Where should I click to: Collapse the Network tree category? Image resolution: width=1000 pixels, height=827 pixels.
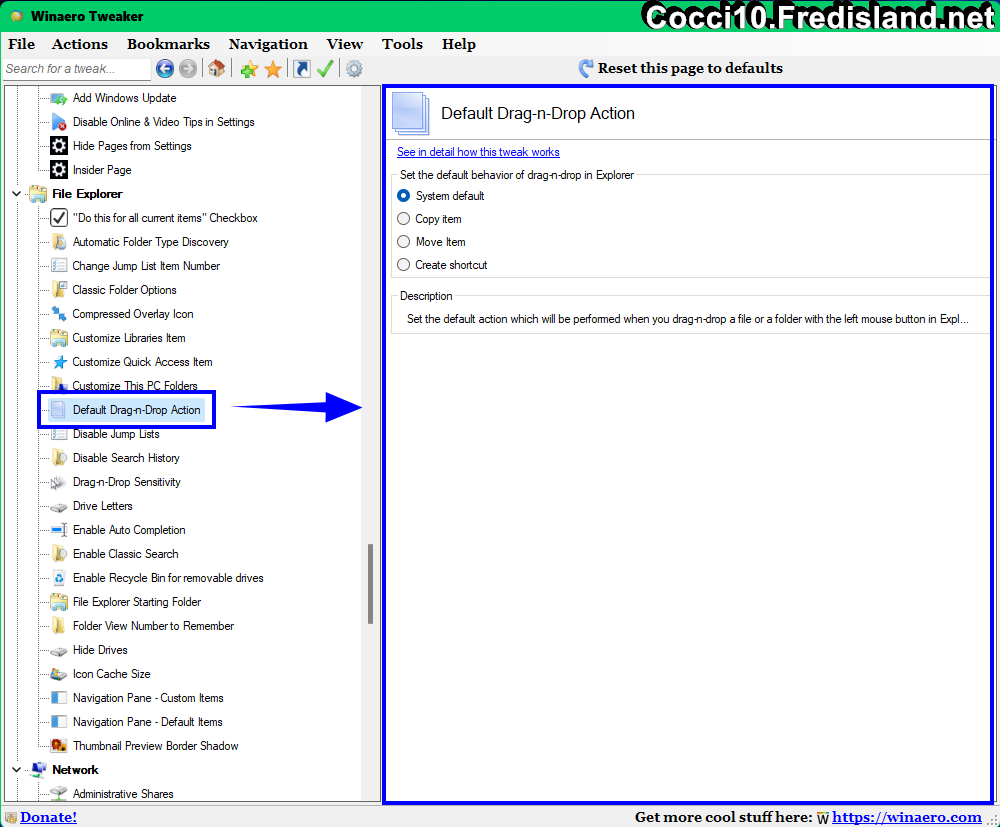click(17, 770)
